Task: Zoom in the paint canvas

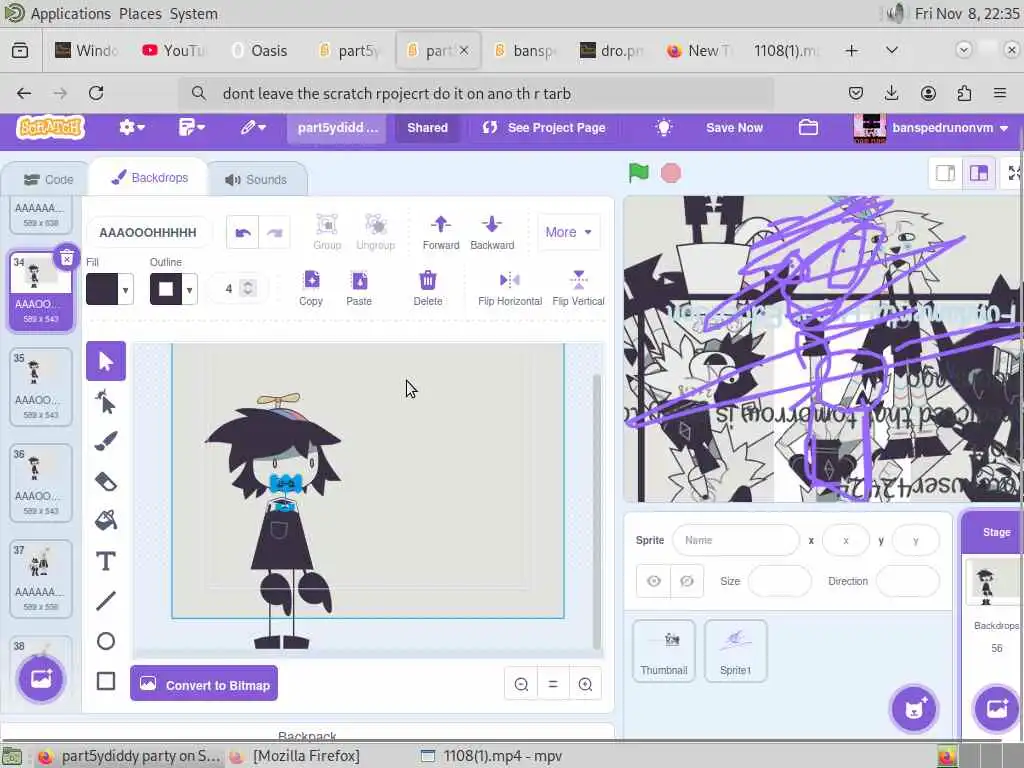Action: pos(585,684)
